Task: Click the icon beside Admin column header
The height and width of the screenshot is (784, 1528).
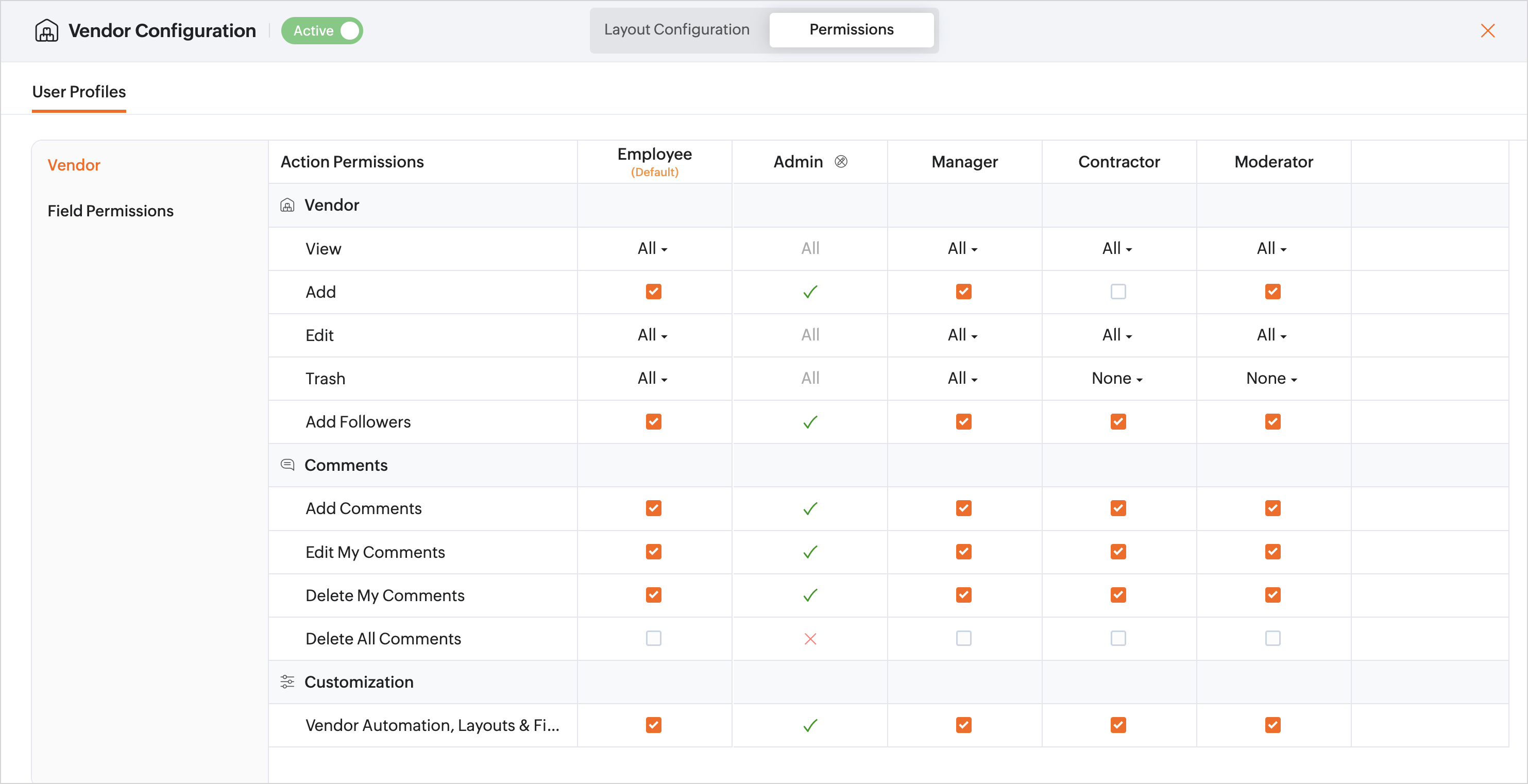Action: pos(841,161)
